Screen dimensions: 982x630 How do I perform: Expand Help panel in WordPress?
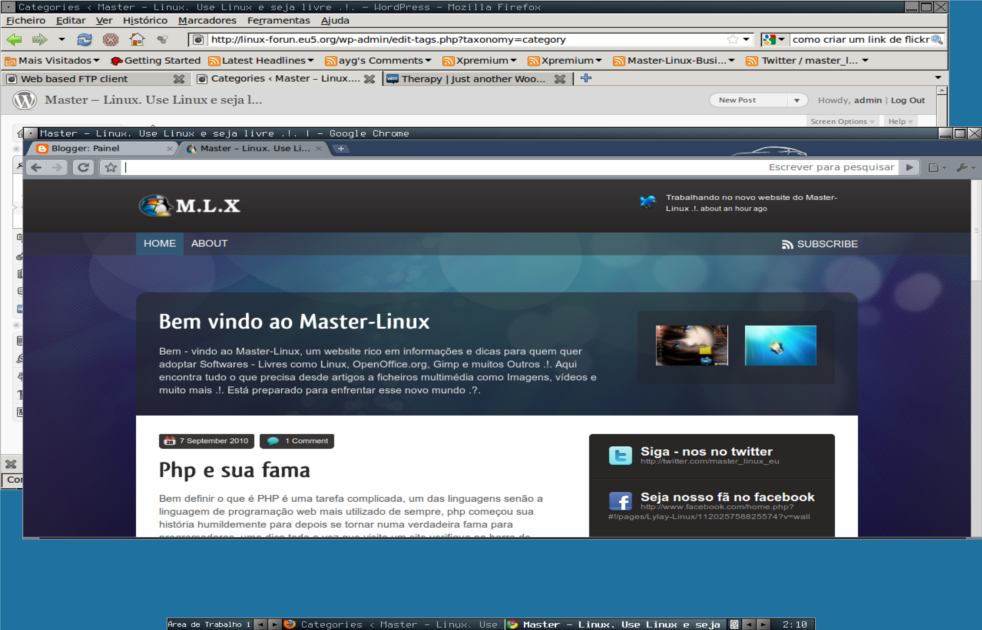900,121
